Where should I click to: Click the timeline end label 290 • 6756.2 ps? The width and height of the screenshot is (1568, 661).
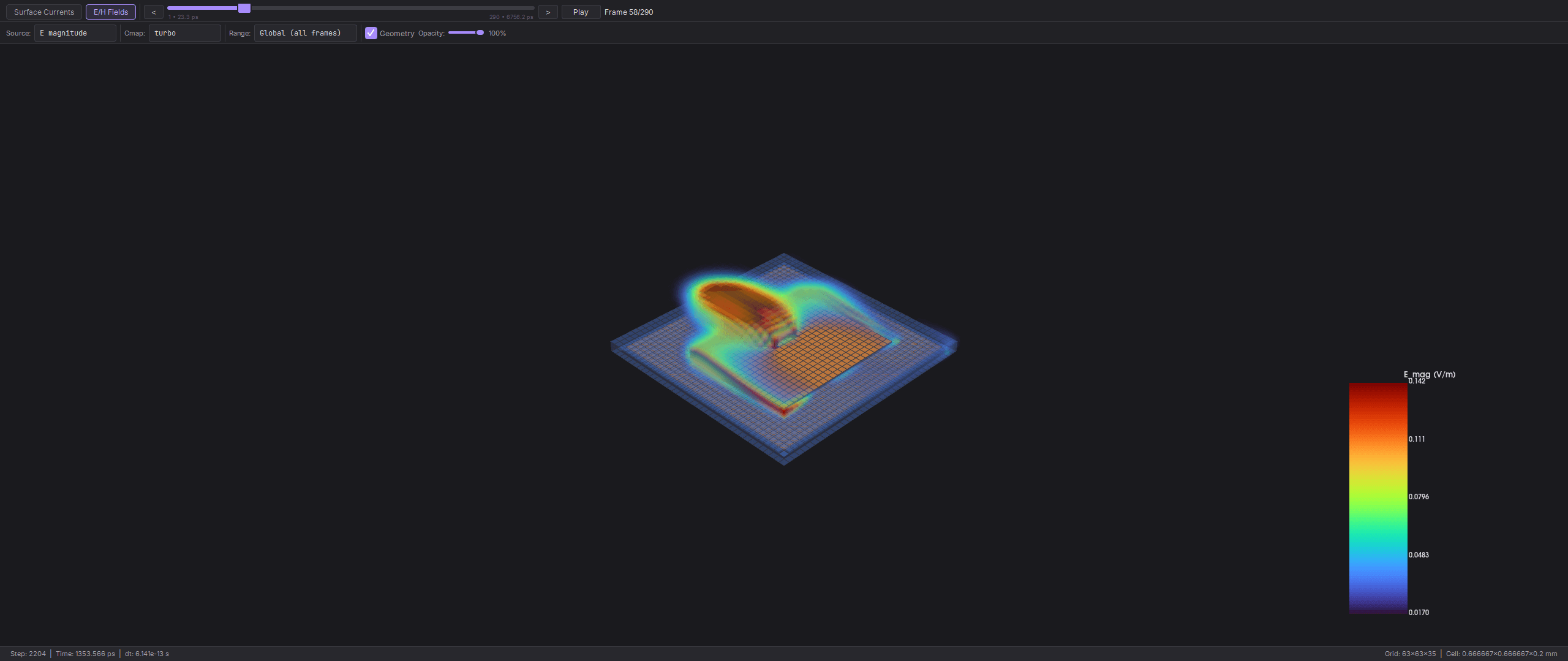point(511,17)
